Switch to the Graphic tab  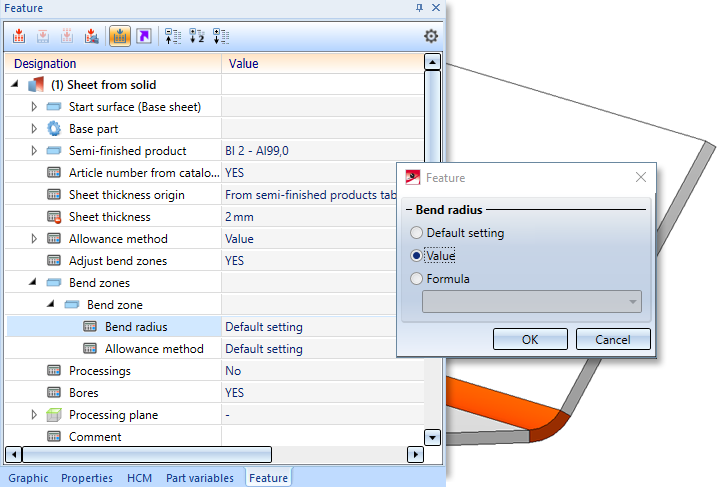(x=28, y=478)
